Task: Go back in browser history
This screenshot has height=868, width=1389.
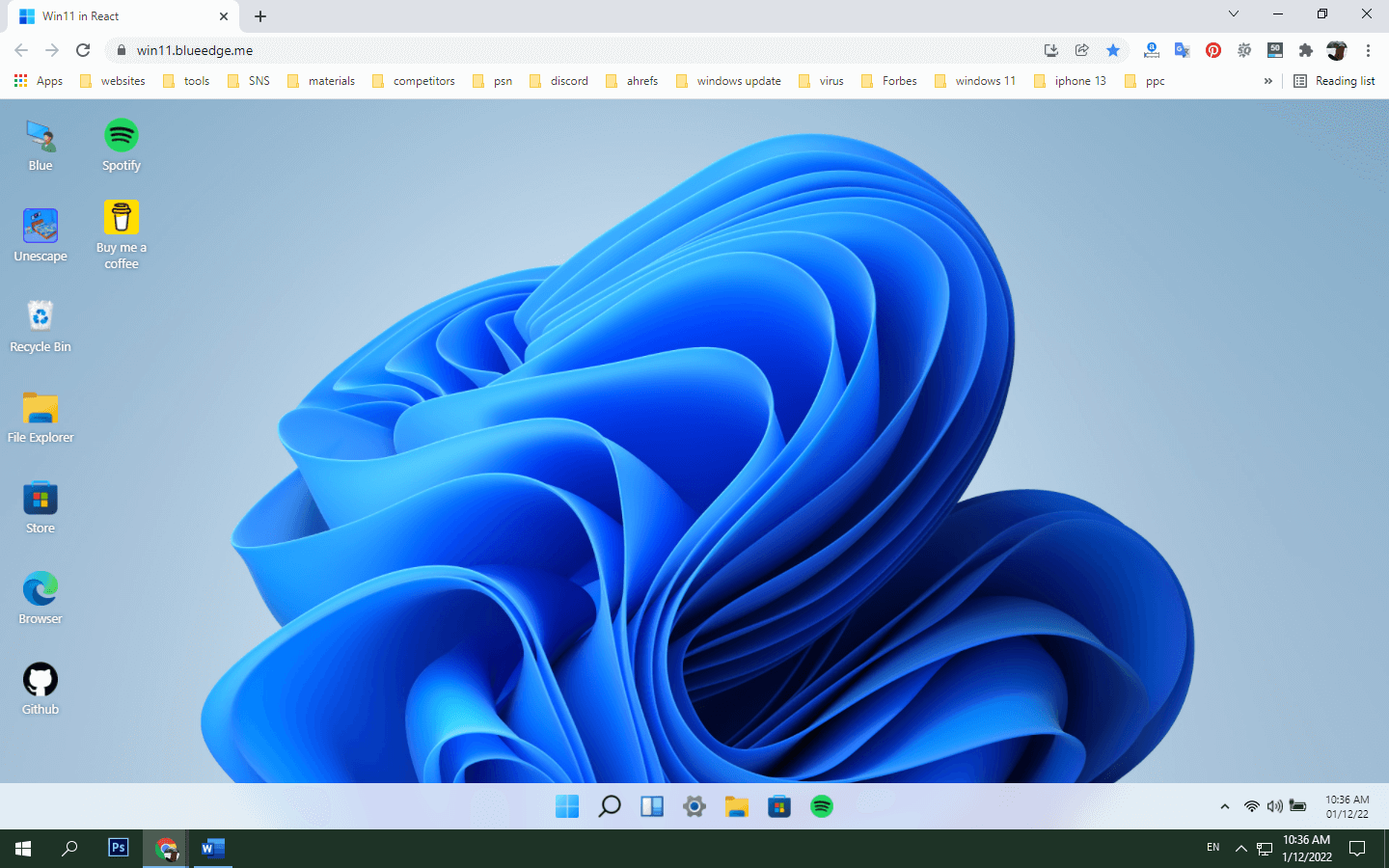Action: [x=21, y=50]
